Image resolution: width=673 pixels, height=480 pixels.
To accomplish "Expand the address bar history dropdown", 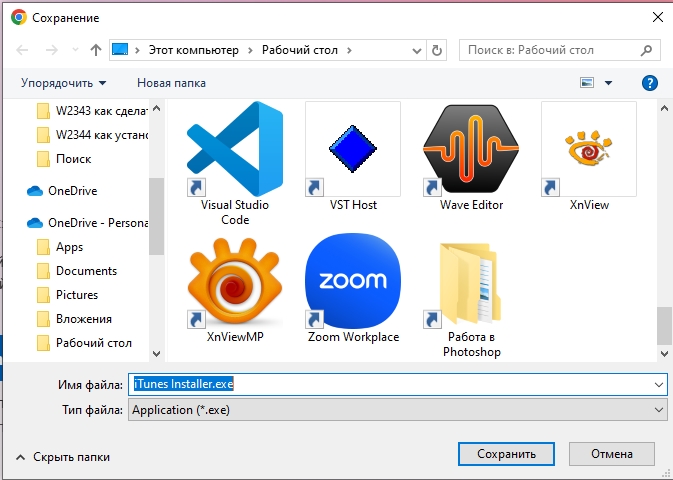I will 416,51.
